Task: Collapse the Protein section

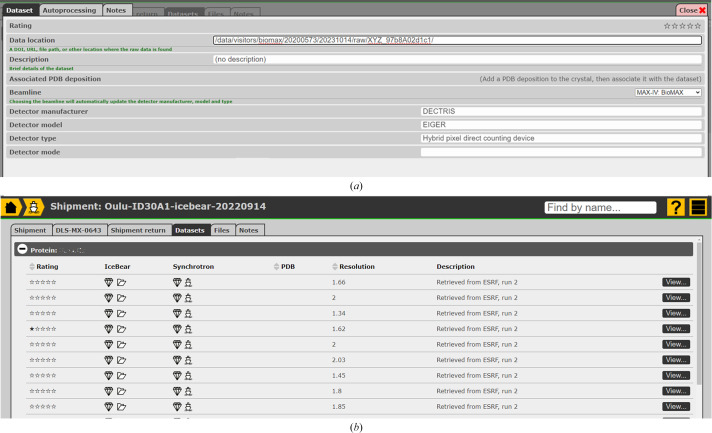Action: click(21, 249)
